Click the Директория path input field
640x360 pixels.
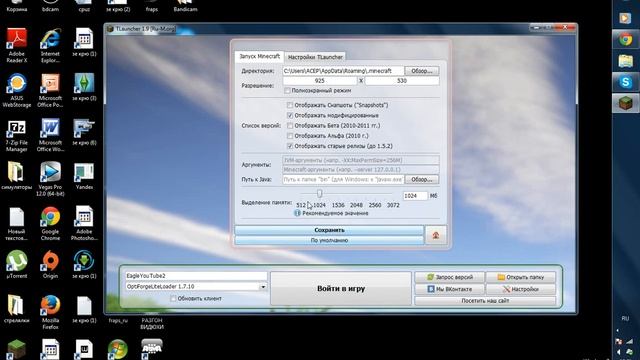point(343,71)
